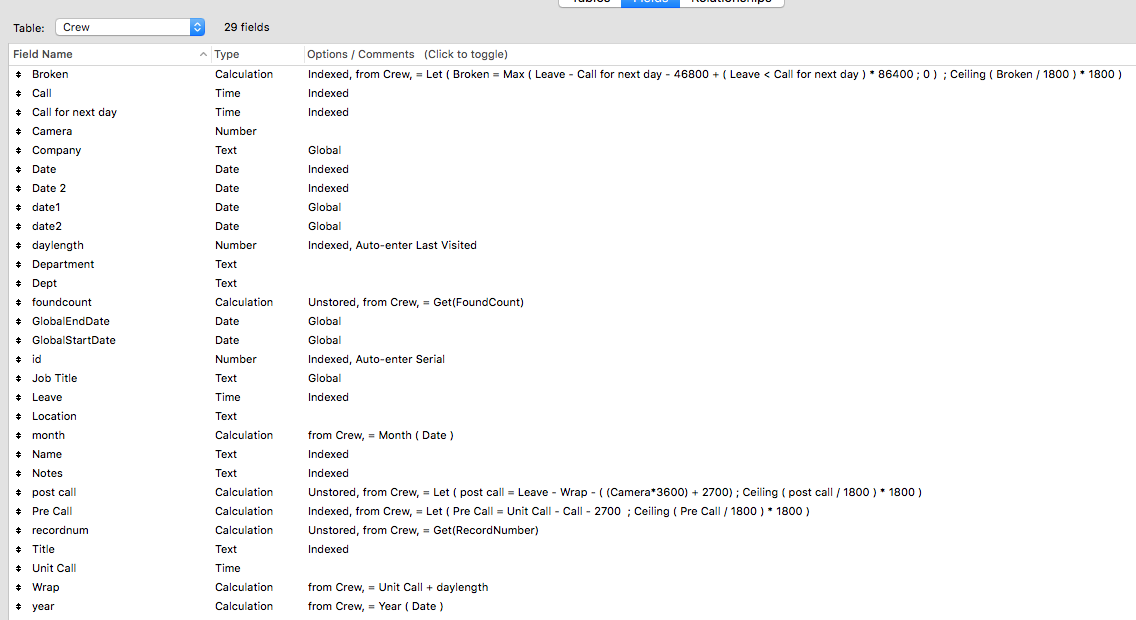
Task: Click the reorder handle beside Job Title field
Action: point(19,378)
